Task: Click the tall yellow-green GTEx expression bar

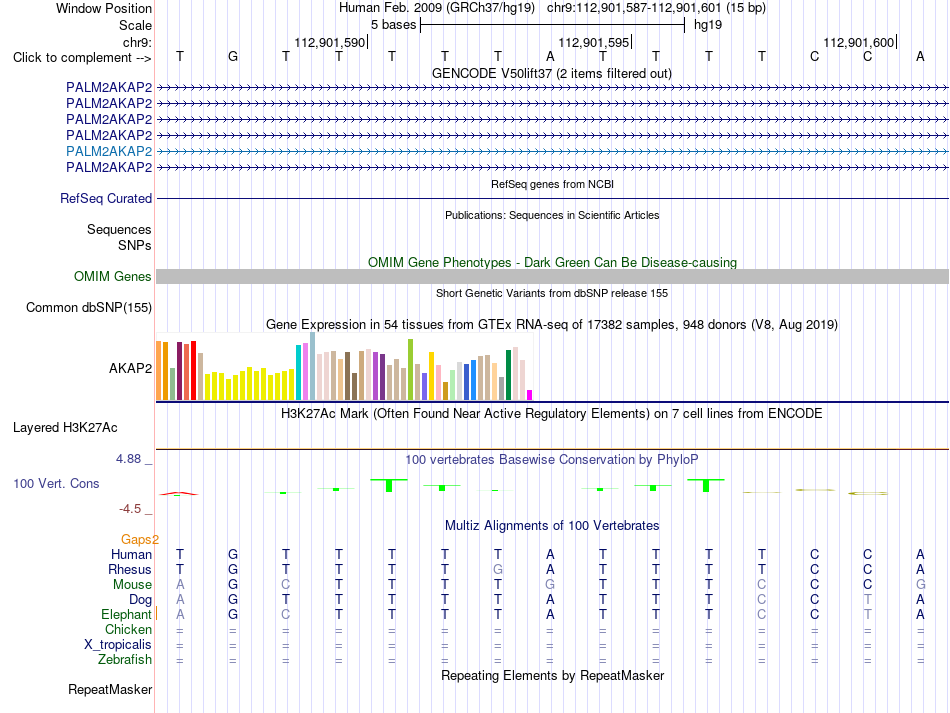Action: pos(410,370)
